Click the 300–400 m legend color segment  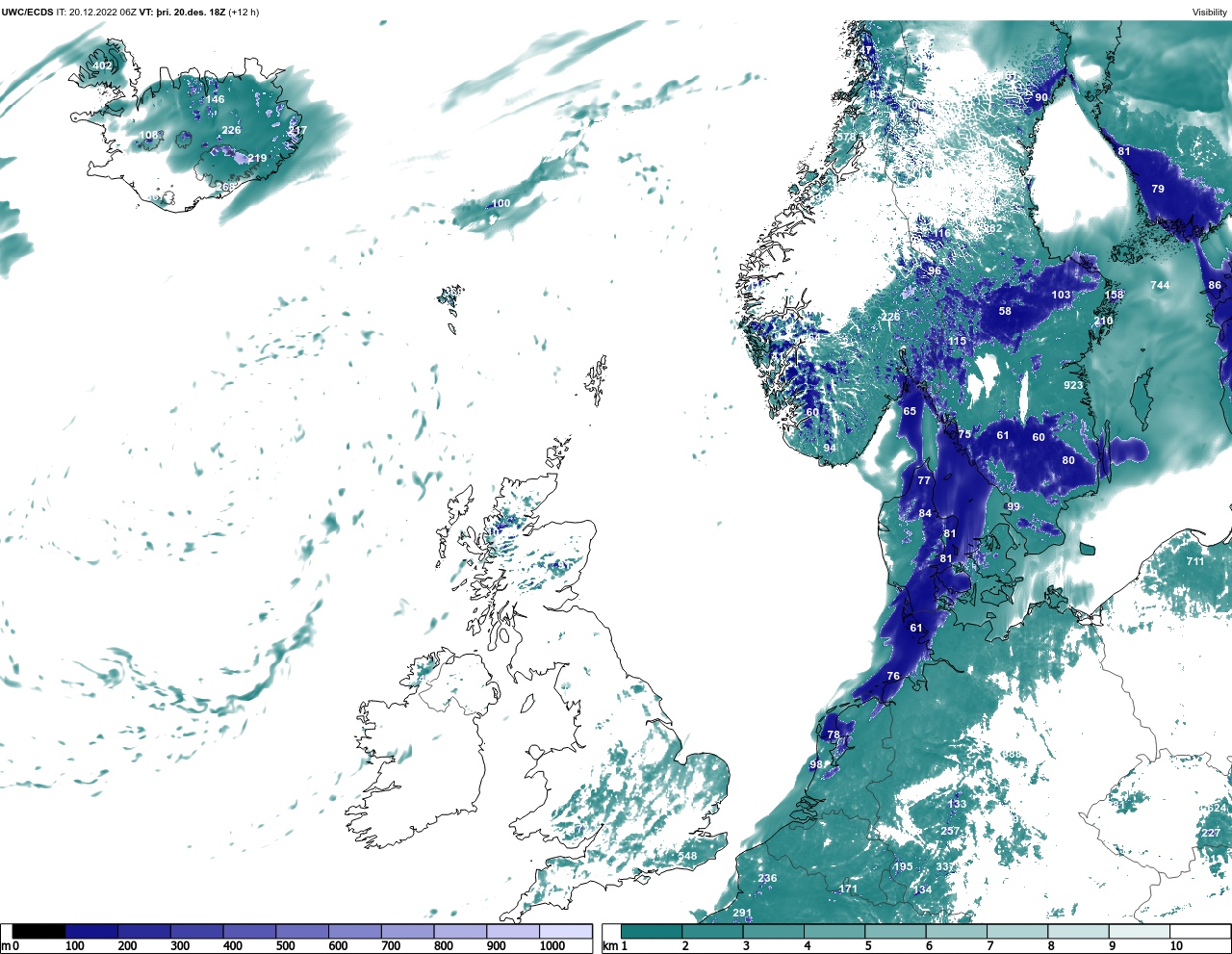click(x=196, y=931)
